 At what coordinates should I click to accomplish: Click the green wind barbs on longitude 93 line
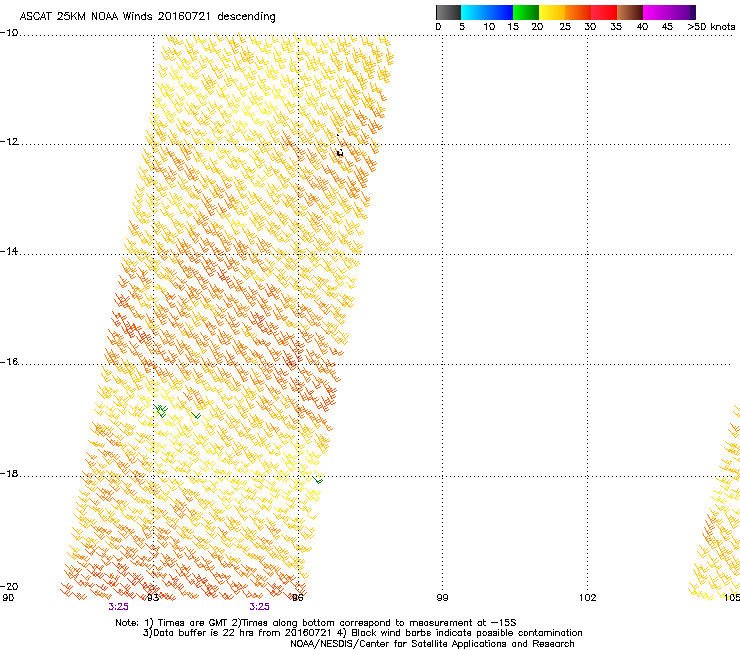(160, 411)
